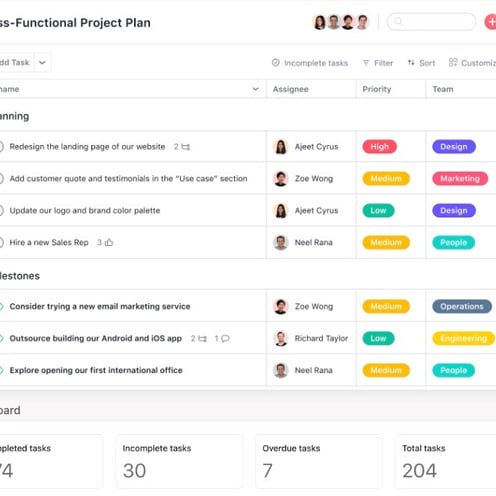
Task: Open the Engineering team pill
Action: (464, 338)
